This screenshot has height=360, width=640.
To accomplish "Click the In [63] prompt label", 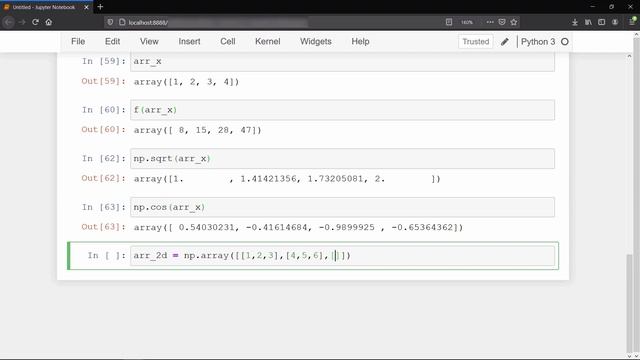I will point(104,207).
